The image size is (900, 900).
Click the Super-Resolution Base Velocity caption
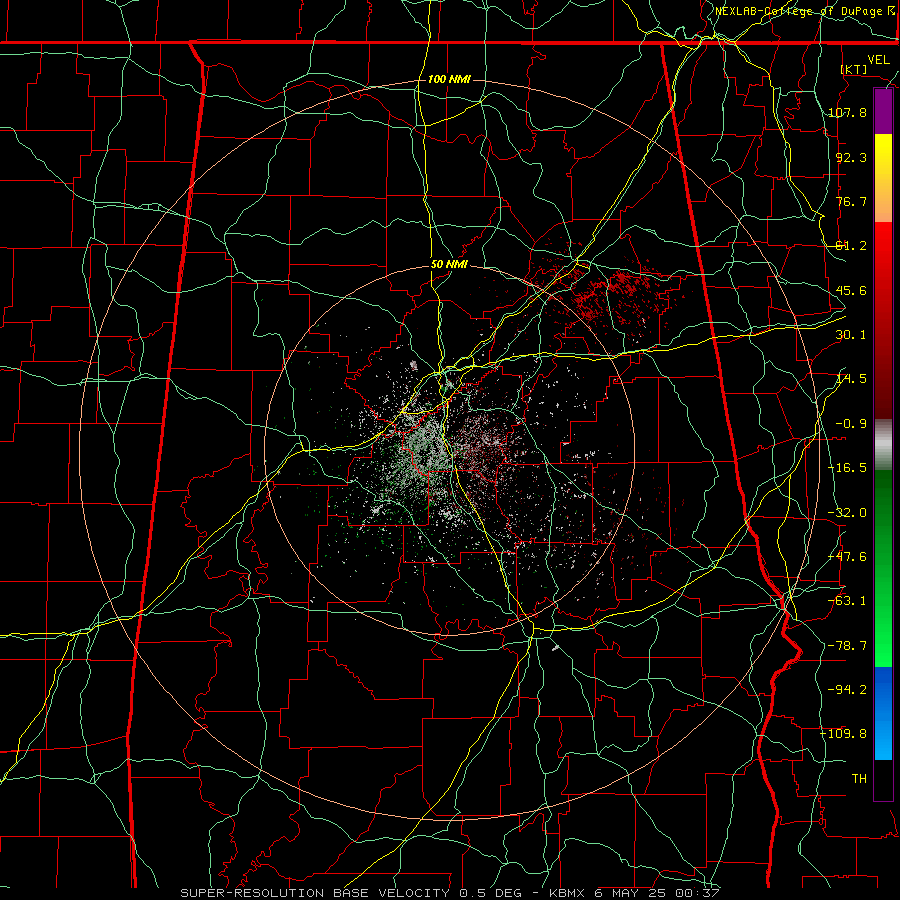450,893
